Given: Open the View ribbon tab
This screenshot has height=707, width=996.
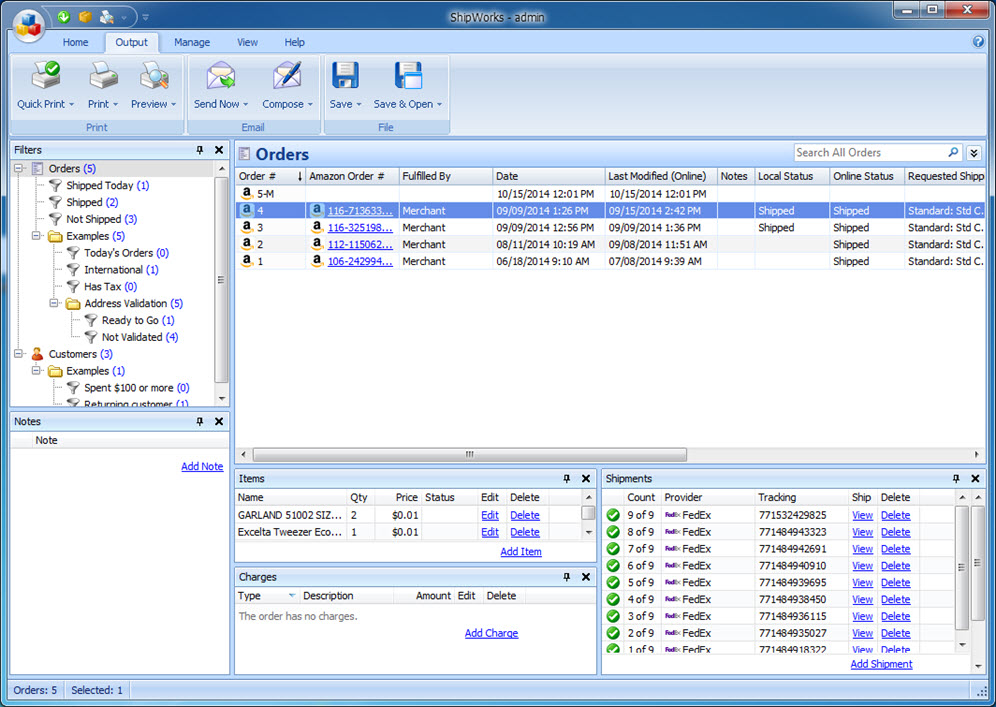Looking at the screenshot, I should tap(247, 42).
